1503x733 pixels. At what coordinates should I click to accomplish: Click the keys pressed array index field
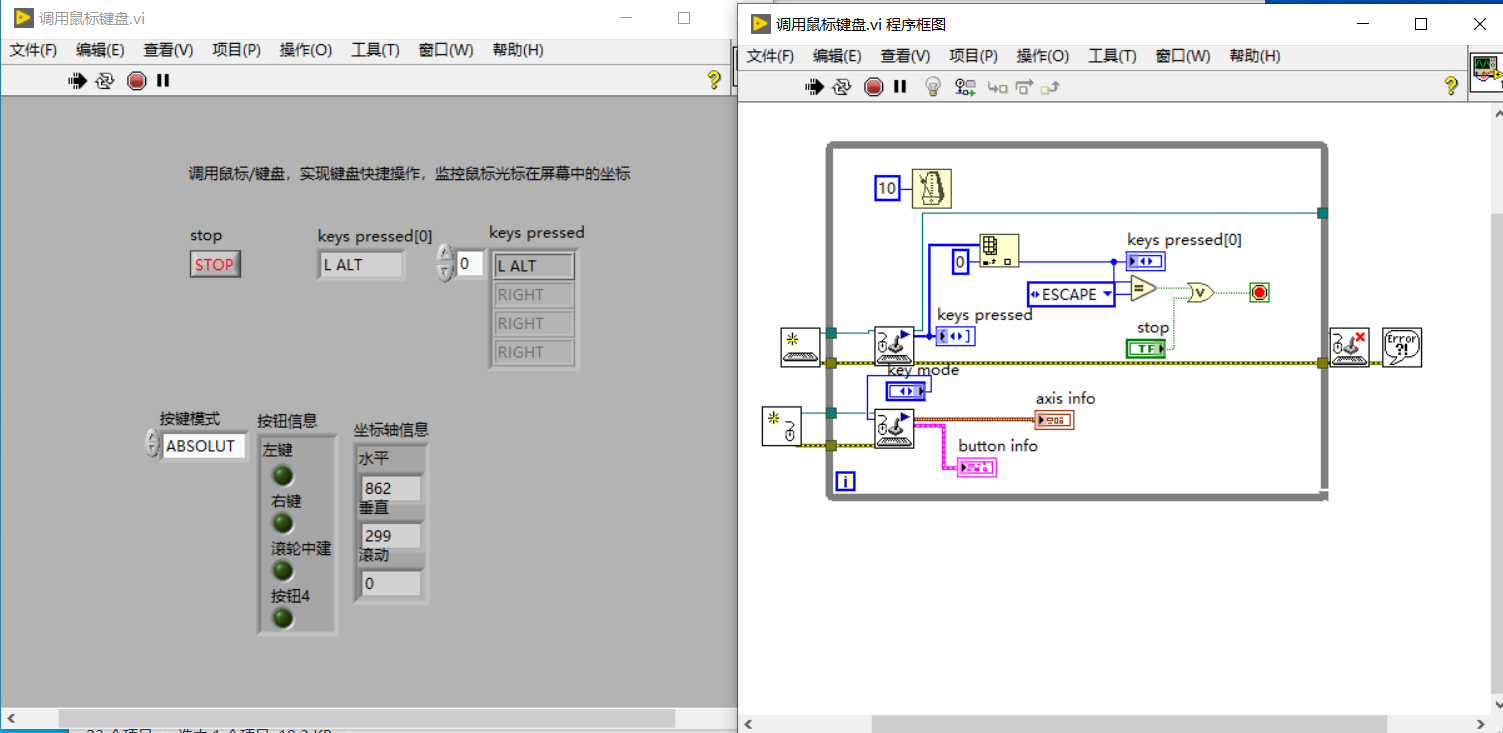(x=470, y=264)
